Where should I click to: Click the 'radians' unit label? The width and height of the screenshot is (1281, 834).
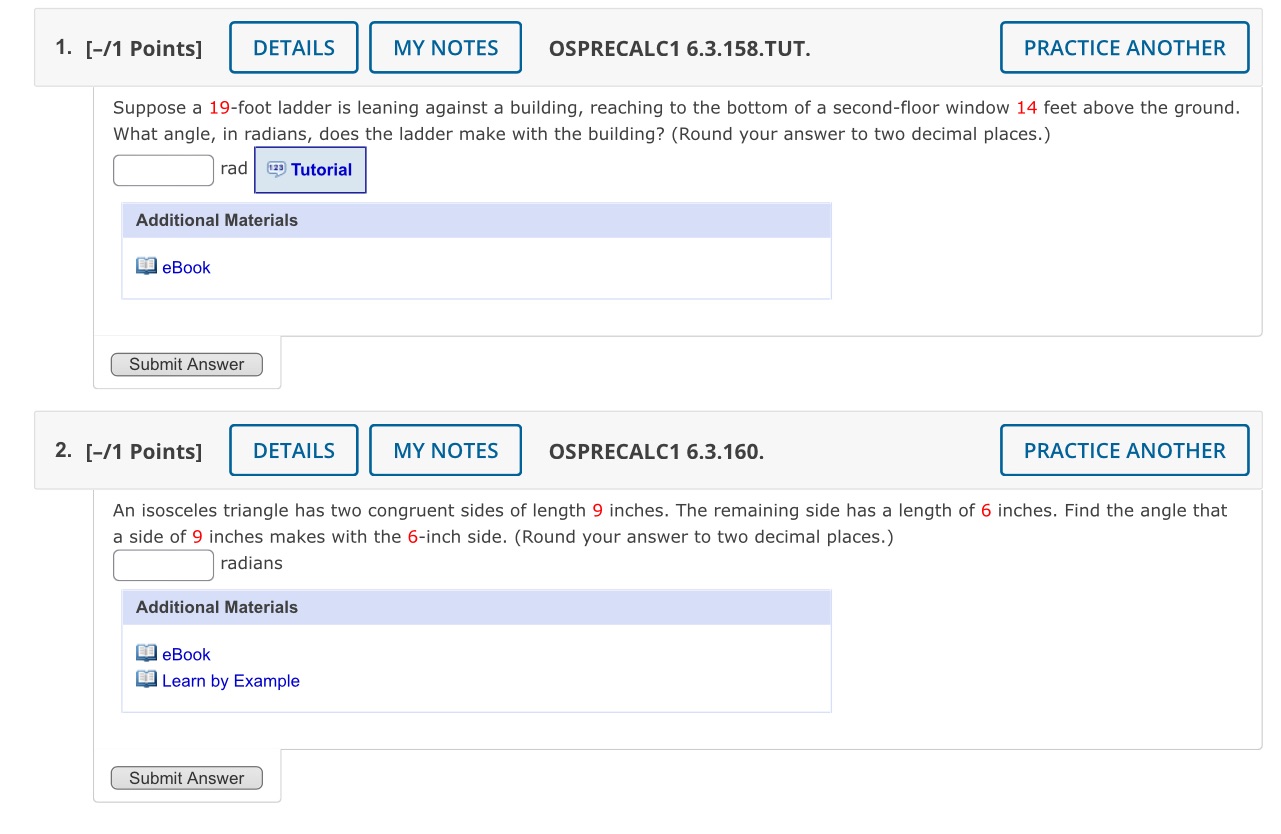pos(252,564)
